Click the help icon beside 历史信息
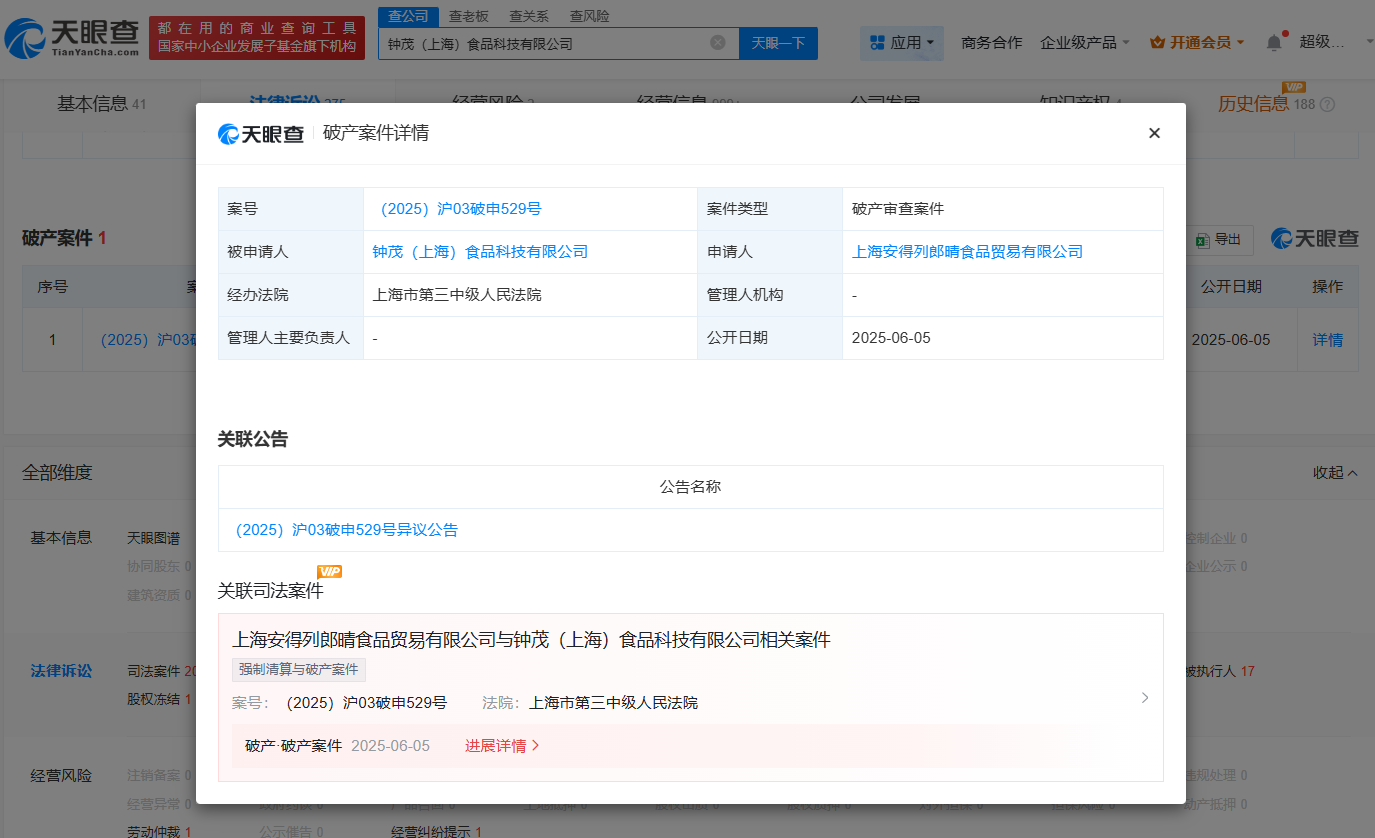The height and width of the screenshot is (838, 1375). tap(1328, 104)
